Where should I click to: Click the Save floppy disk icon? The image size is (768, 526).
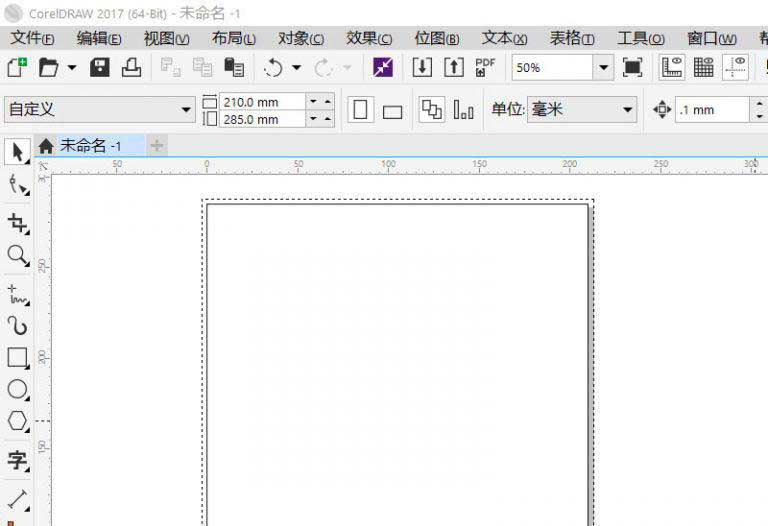(x=100, y=68)
